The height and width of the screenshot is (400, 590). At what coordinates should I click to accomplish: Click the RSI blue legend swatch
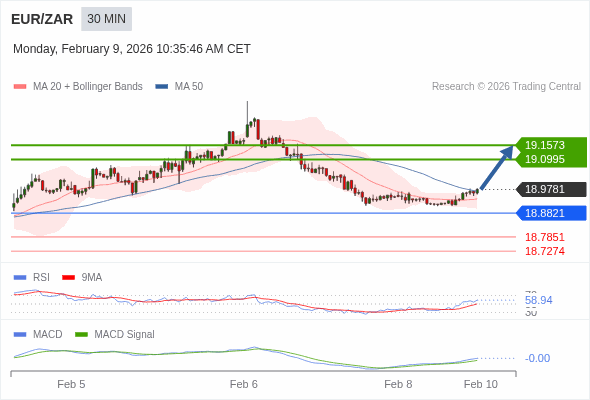20,278
